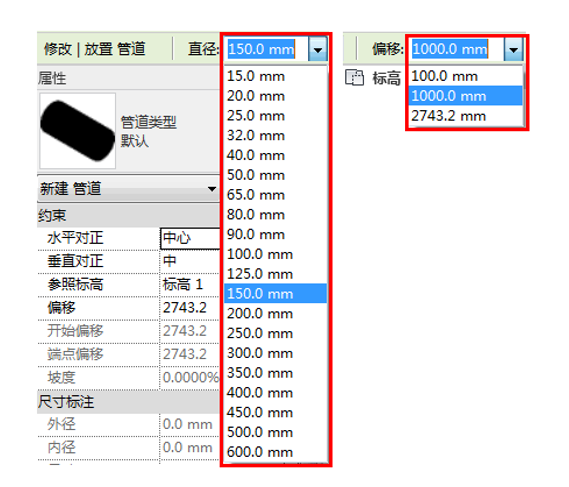The image size is (569, 487).
Task: Select 15.0 mm diameter option
Action: (276, 76)
